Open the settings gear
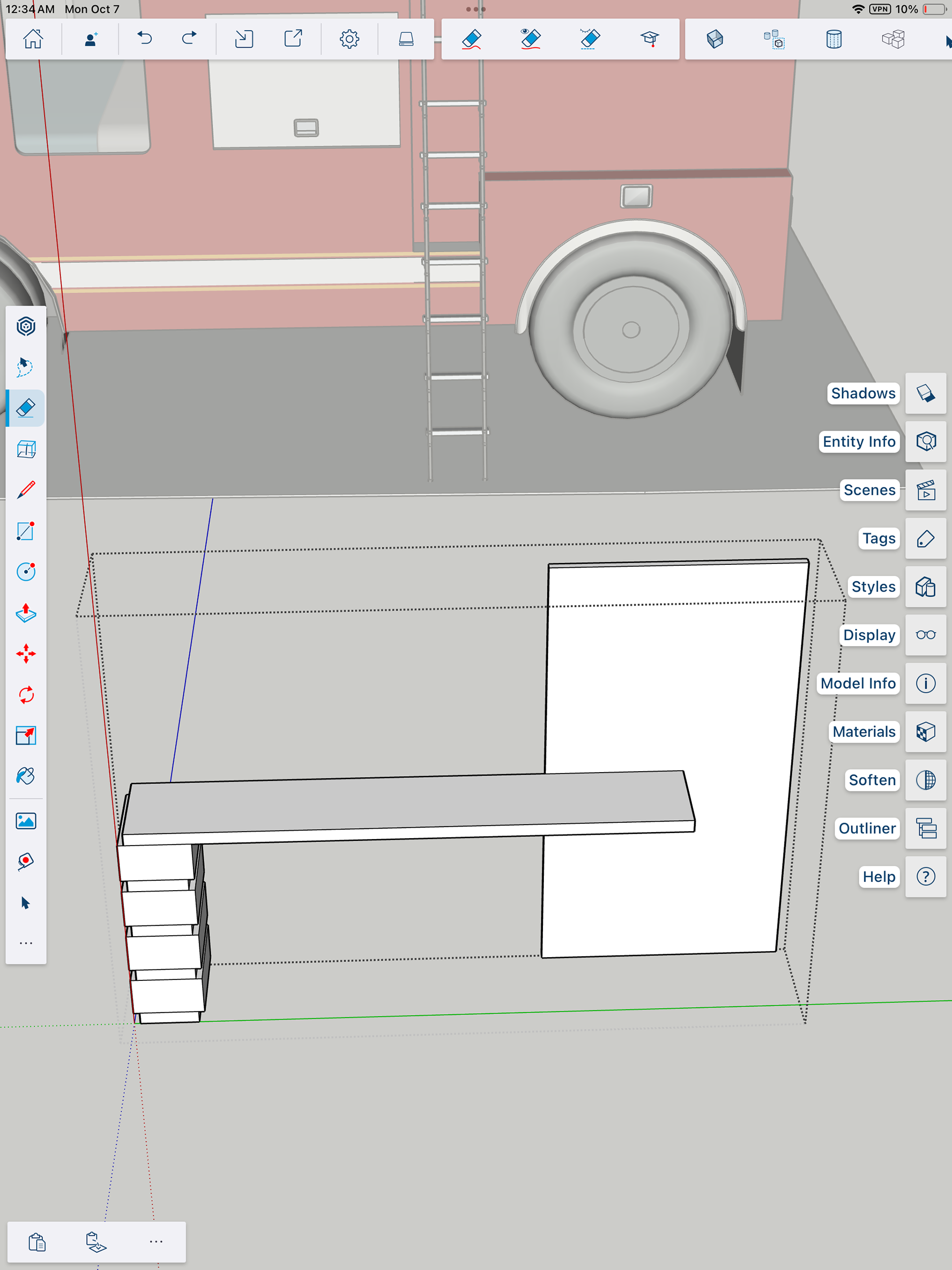Viewport: 952px width, 1270px height. pyautogui.click(x=349, y=39)
